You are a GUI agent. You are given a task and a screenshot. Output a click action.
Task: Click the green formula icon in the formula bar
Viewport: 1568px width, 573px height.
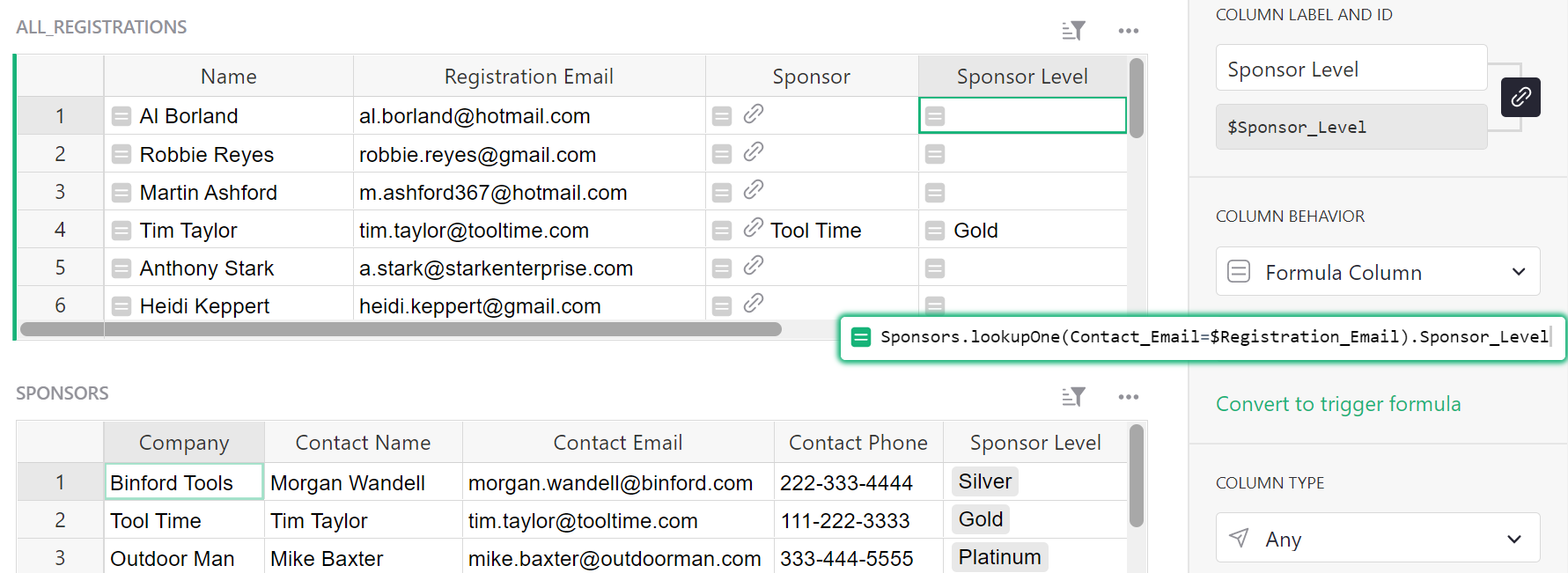[x=860, y=336]
